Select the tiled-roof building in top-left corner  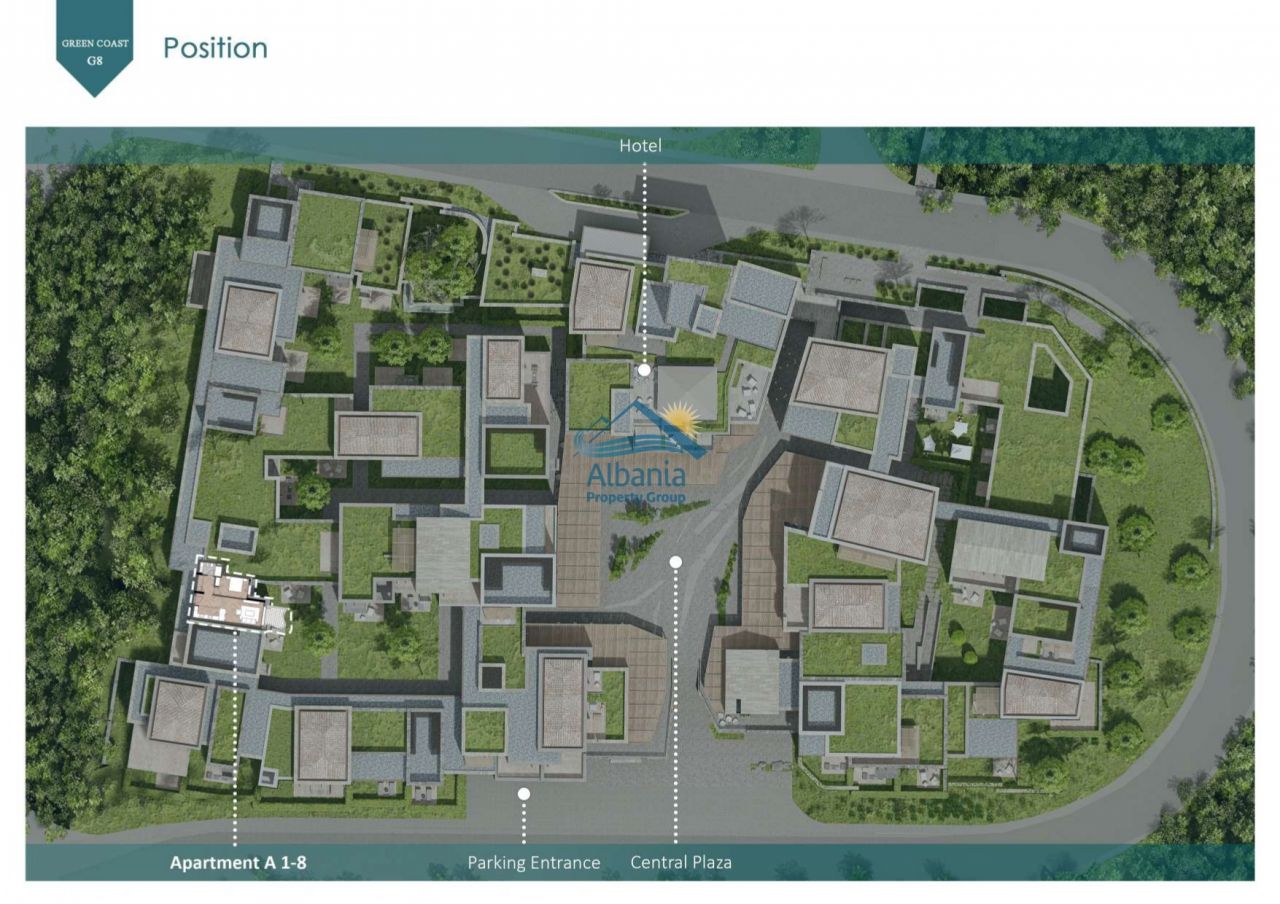[247, 320]
